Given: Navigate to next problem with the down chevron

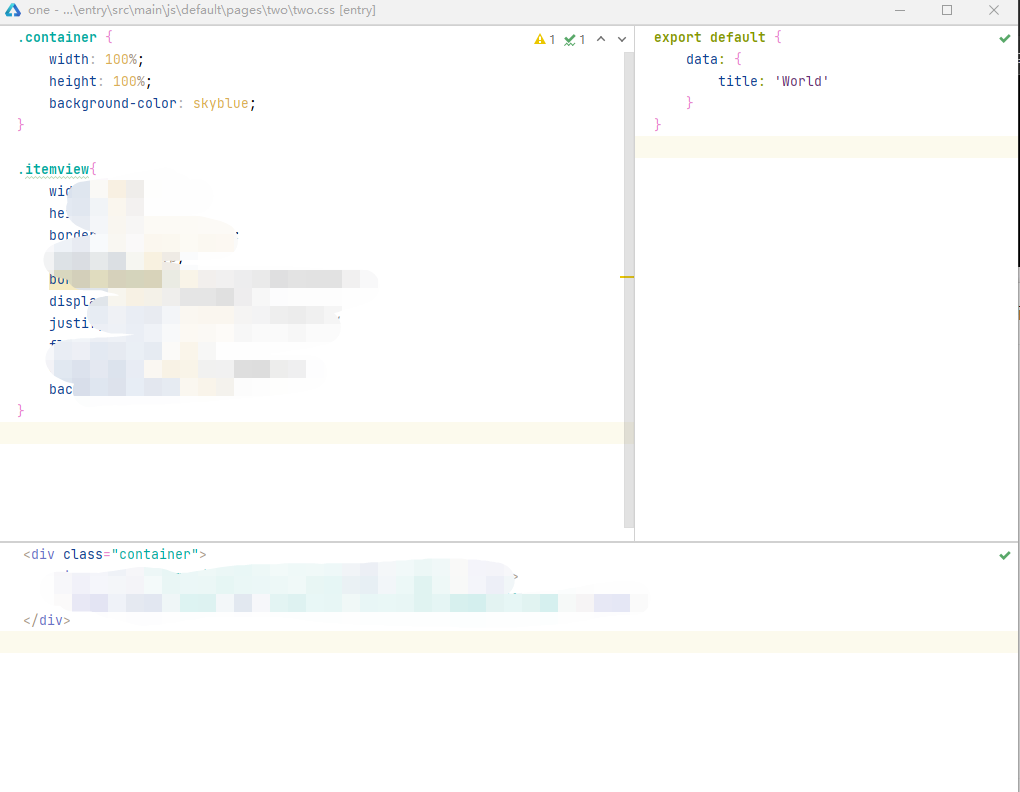Looking at the screenshot, I should pyautogui.click(x=620, y=39).
